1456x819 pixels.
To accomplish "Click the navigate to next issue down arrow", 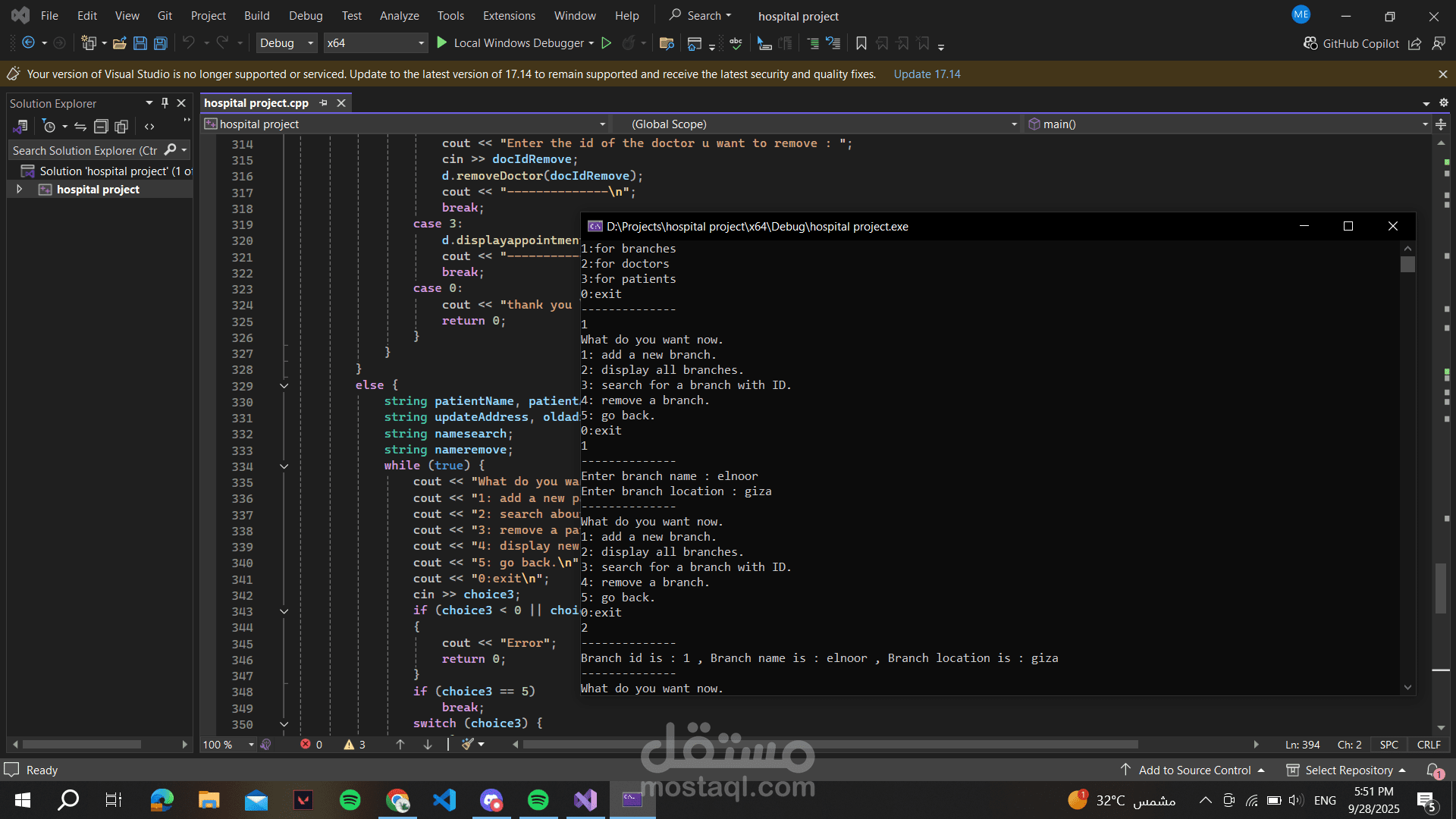I will tap(428, 745).
